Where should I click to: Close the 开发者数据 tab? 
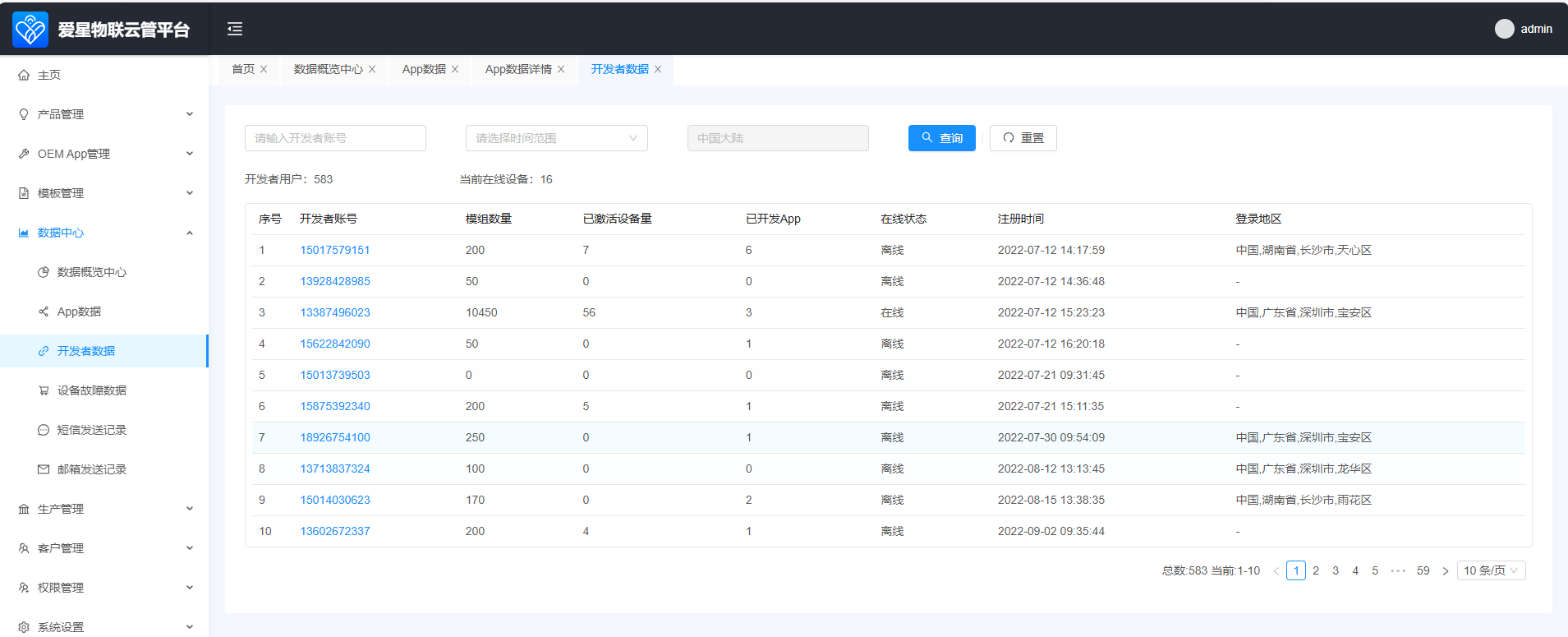[658, 69]
